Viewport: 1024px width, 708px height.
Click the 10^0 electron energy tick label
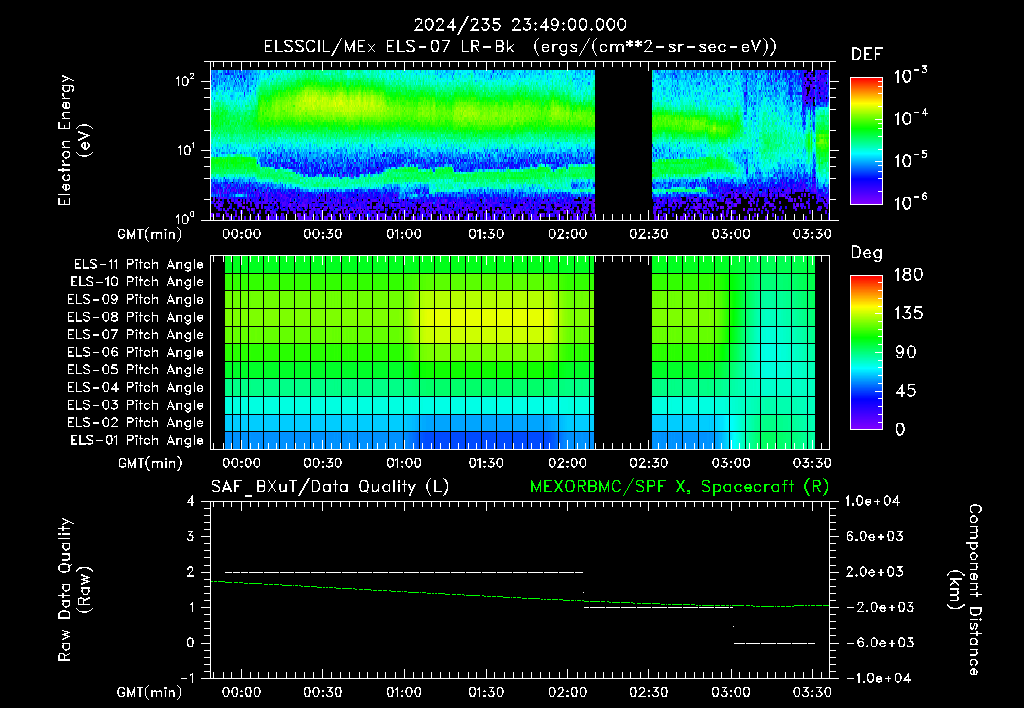pos(185,217)
